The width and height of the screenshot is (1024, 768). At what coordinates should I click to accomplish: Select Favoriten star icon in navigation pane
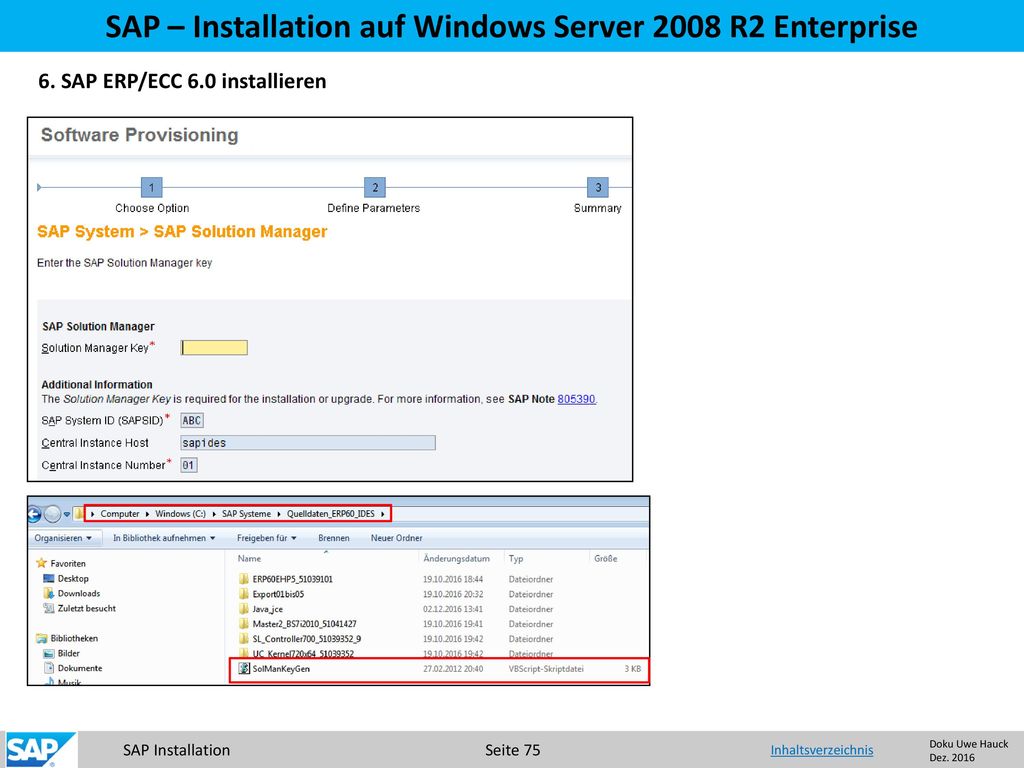tap(42, 563)
